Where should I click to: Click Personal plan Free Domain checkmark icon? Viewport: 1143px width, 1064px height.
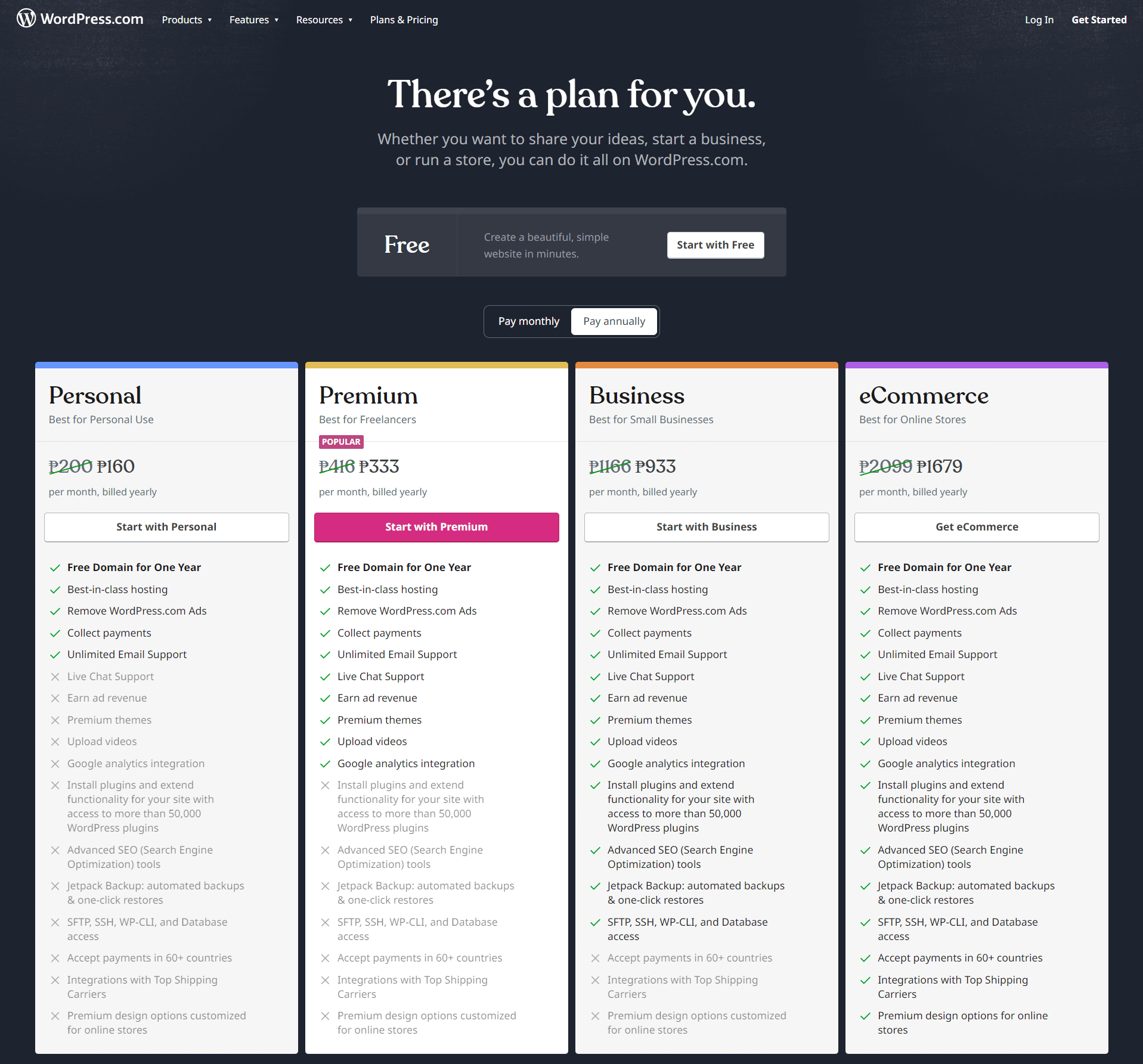pos(55,567)
